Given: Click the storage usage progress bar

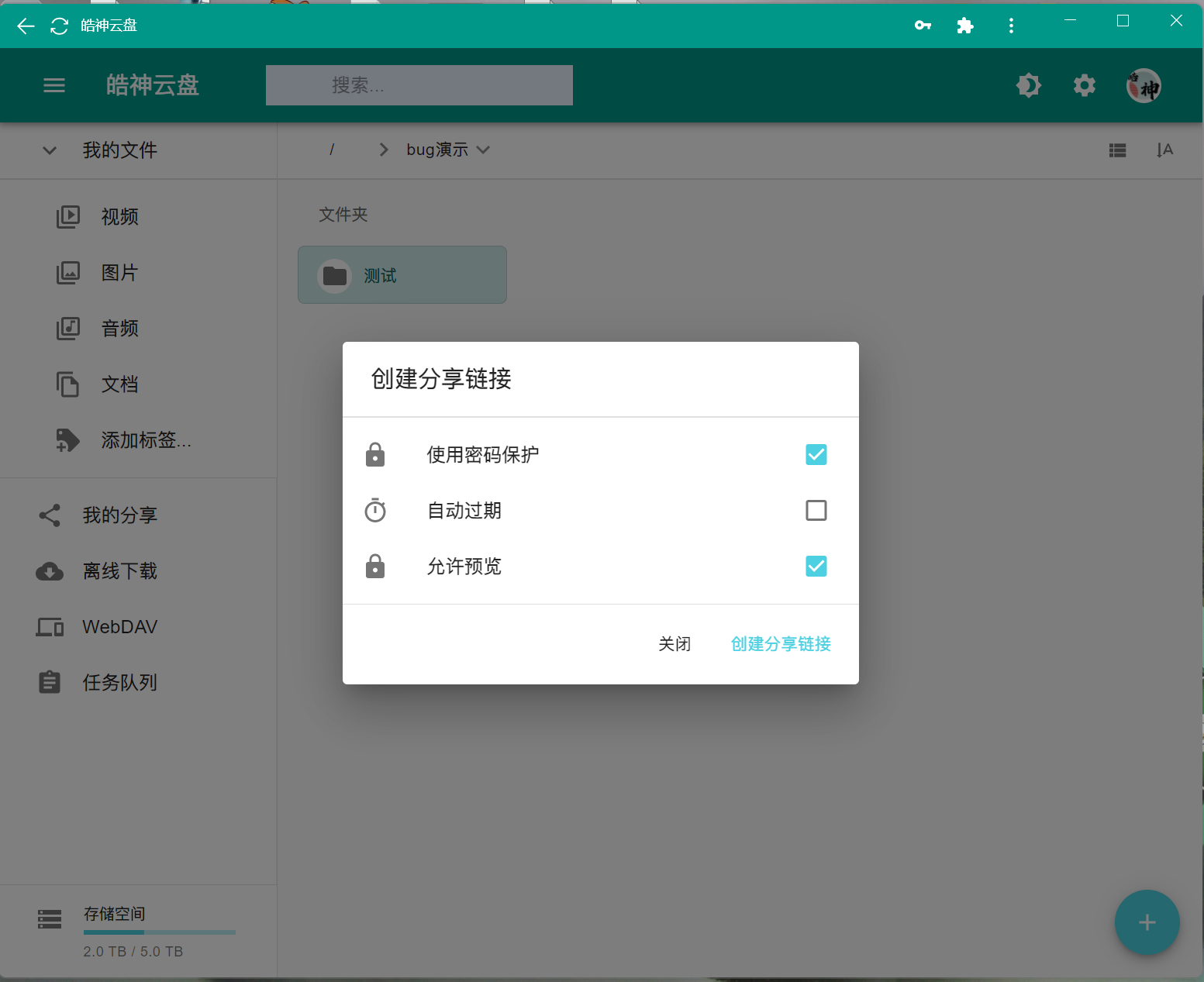Looking at the screenshot, I should pyautogui.click(x=160, y=932).
